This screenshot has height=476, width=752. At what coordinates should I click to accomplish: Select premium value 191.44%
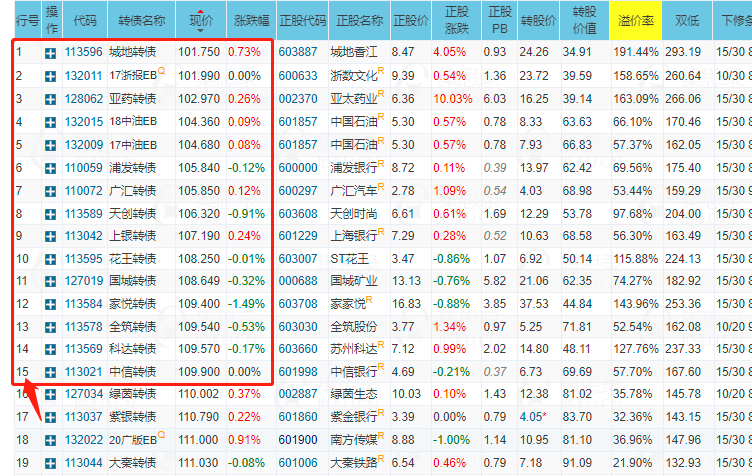(x=635, y=52)
